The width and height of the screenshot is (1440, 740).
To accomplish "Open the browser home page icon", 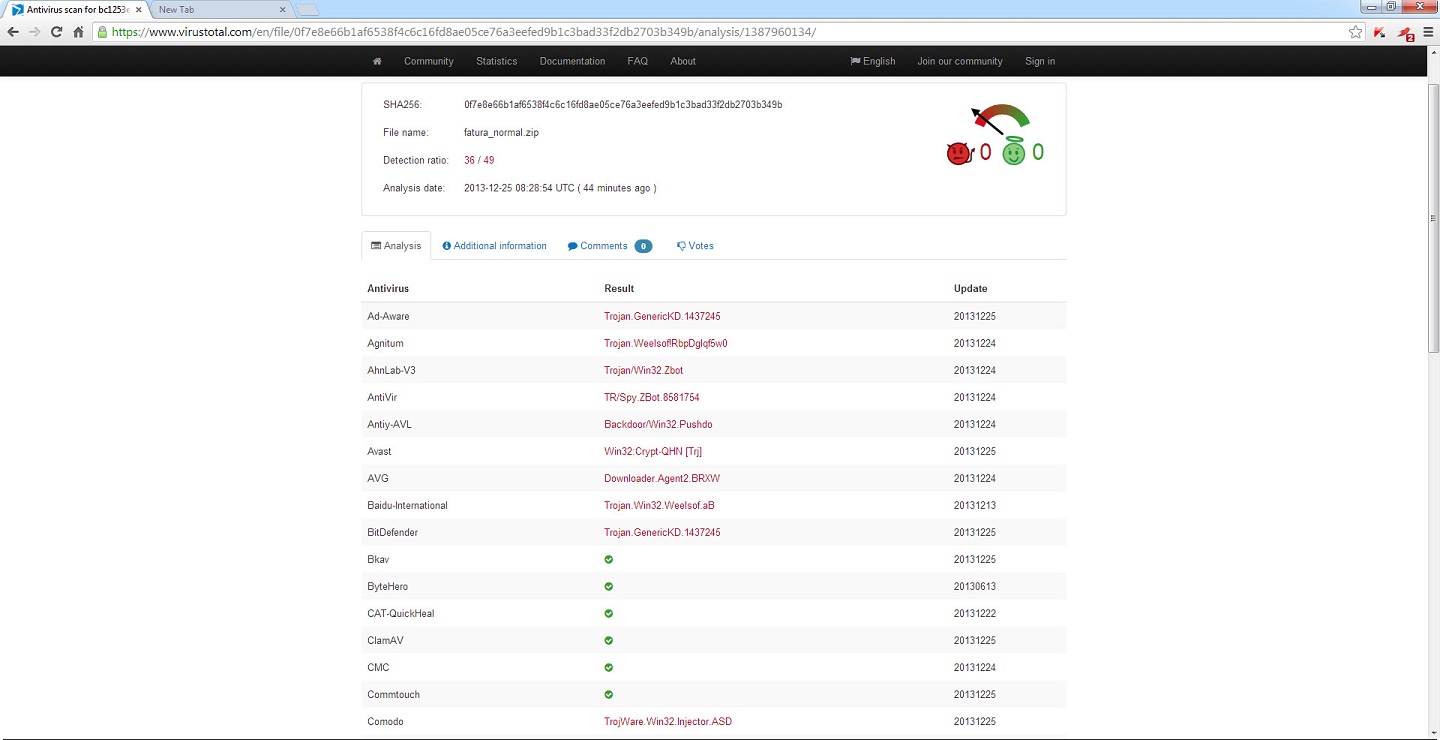I will click(x=78, y=32).
